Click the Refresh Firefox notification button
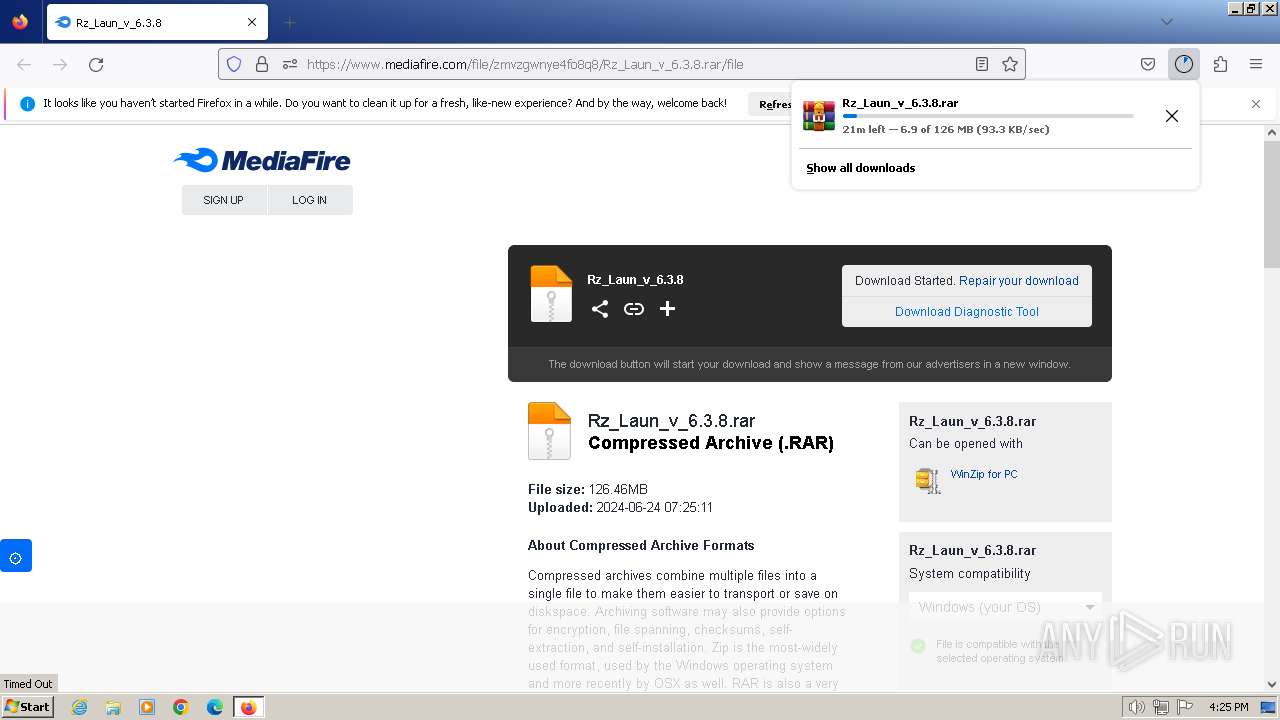Image resolution: width=1280 pixels, height=720 pixels. pyautogui.click(x=771, y=104)
